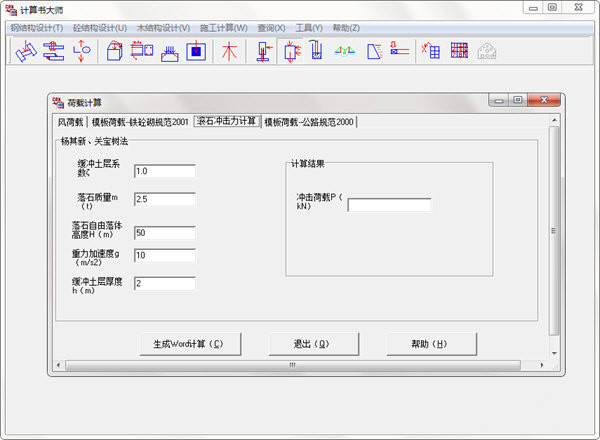This screenshot has height=440, width=600.
Task: Click the concrete cube column icon
Action: pos(114,51)
